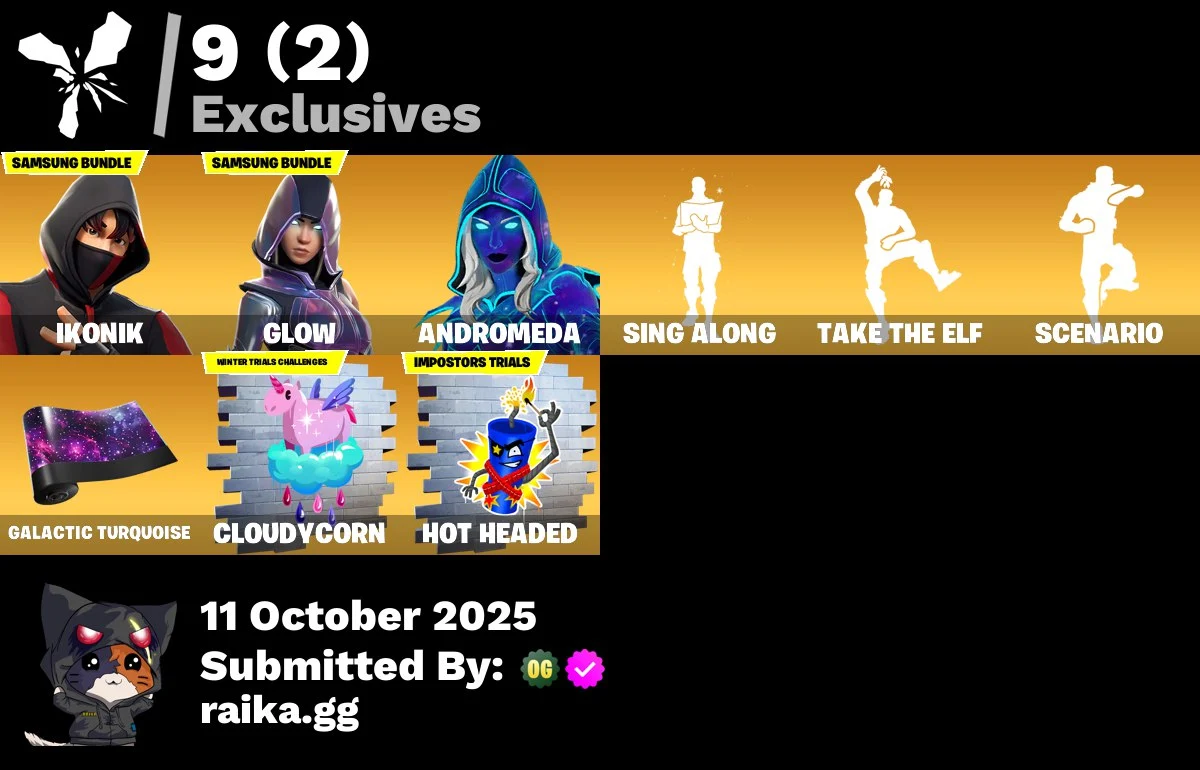Open the Andromeda skin tile
Image resolution: width=1200 pixels, height=770 pixels.
tap(500, 255)
